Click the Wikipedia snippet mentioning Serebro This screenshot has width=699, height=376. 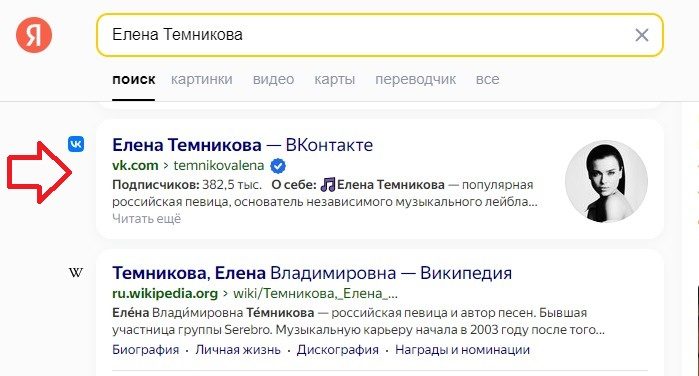[x=358, y=321]
